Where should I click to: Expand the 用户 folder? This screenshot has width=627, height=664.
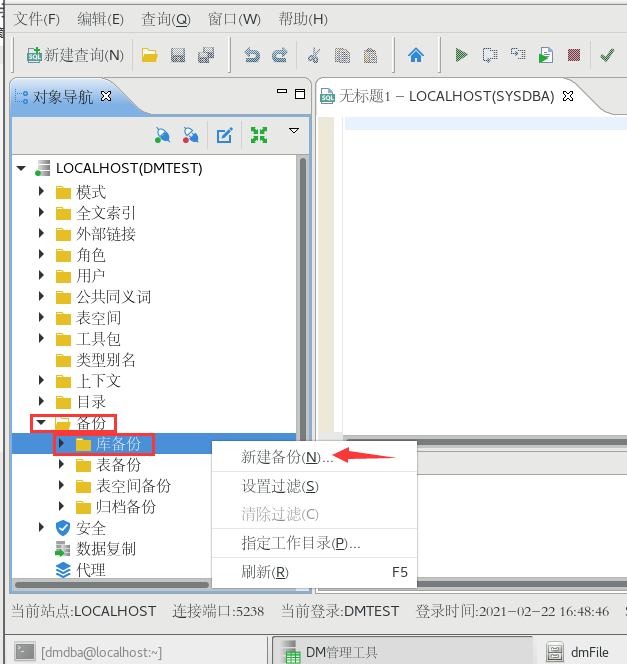point(41,275)
